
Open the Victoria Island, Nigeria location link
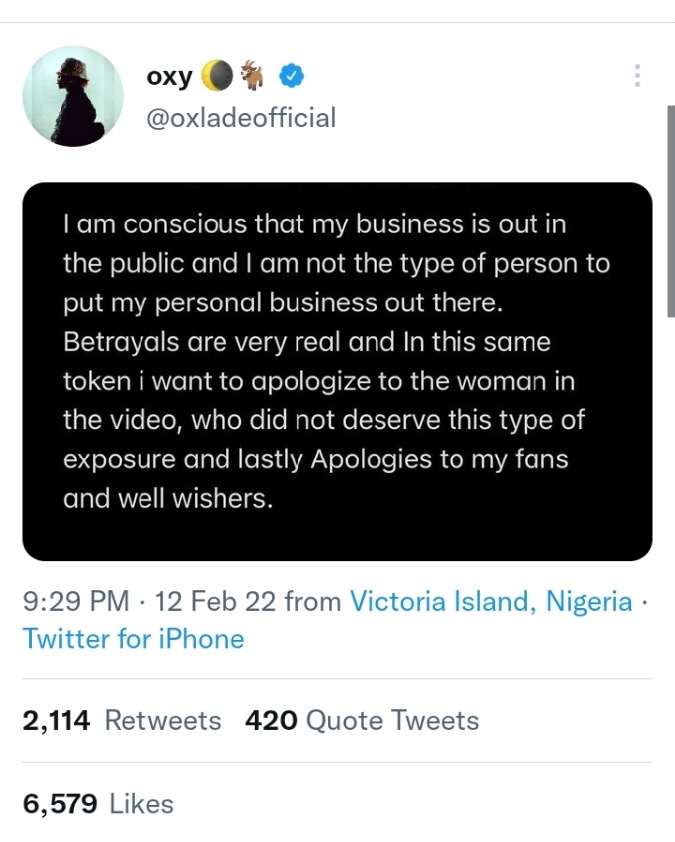[x=490, y=602]
